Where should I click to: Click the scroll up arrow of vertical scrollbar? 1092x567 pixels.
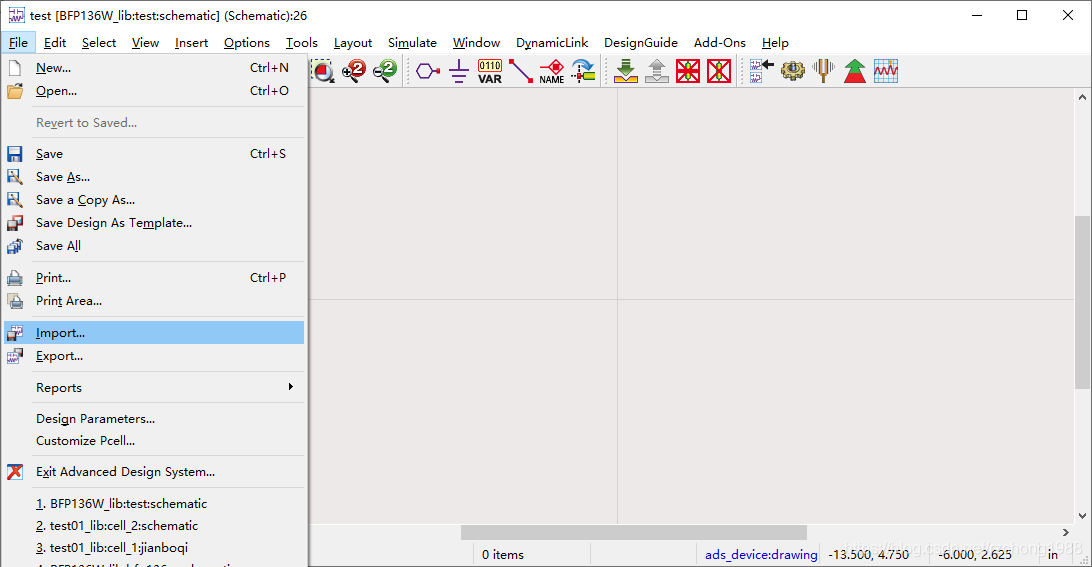point(1082,98)
